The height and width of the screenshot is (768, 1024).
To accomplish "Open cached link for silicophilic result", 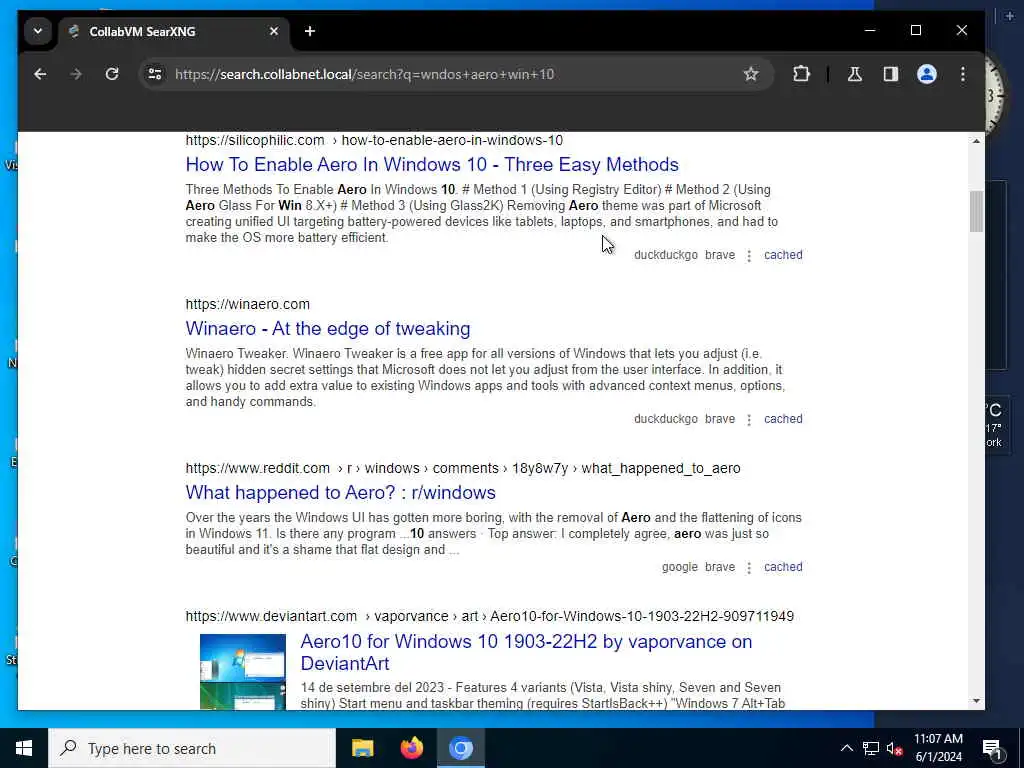I will (x=783, y=255).
